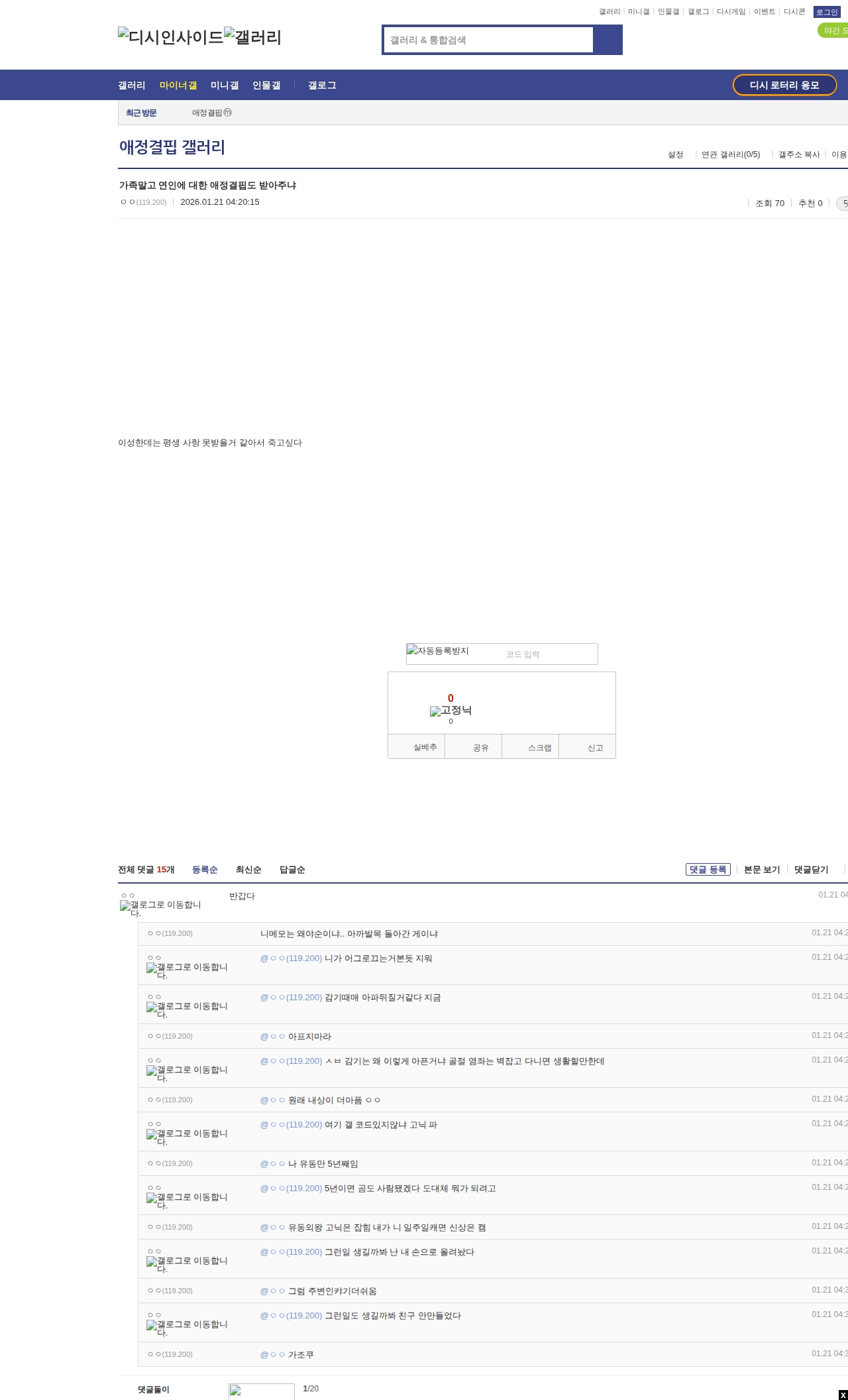This screenshot has width=848, height=1400.
Task: Click the comment 나 유동만 5년째임
Action: pos(323,1164)
